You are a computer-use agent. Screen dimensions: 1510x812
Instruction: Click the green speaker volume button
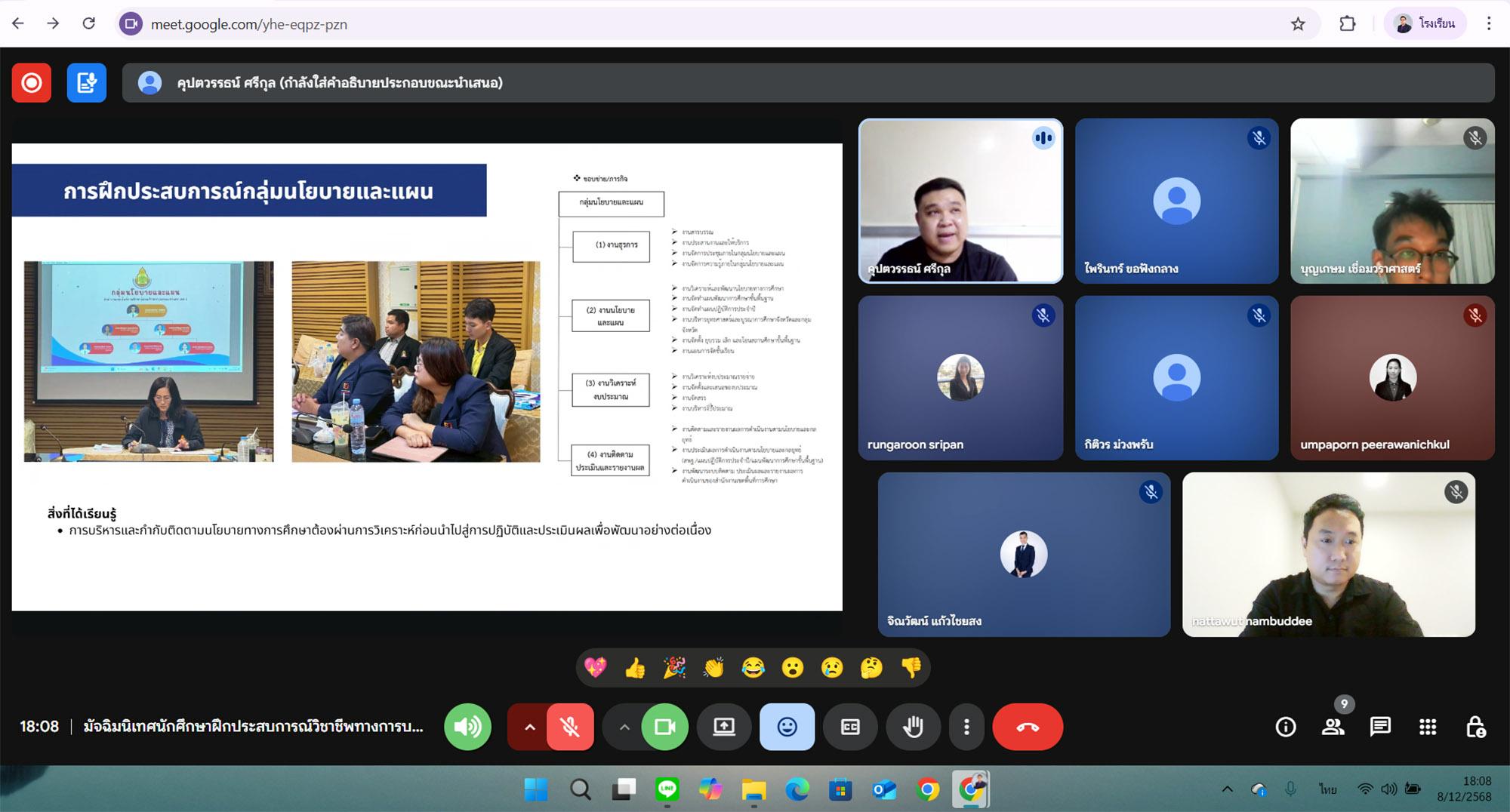tap(467, 727)
